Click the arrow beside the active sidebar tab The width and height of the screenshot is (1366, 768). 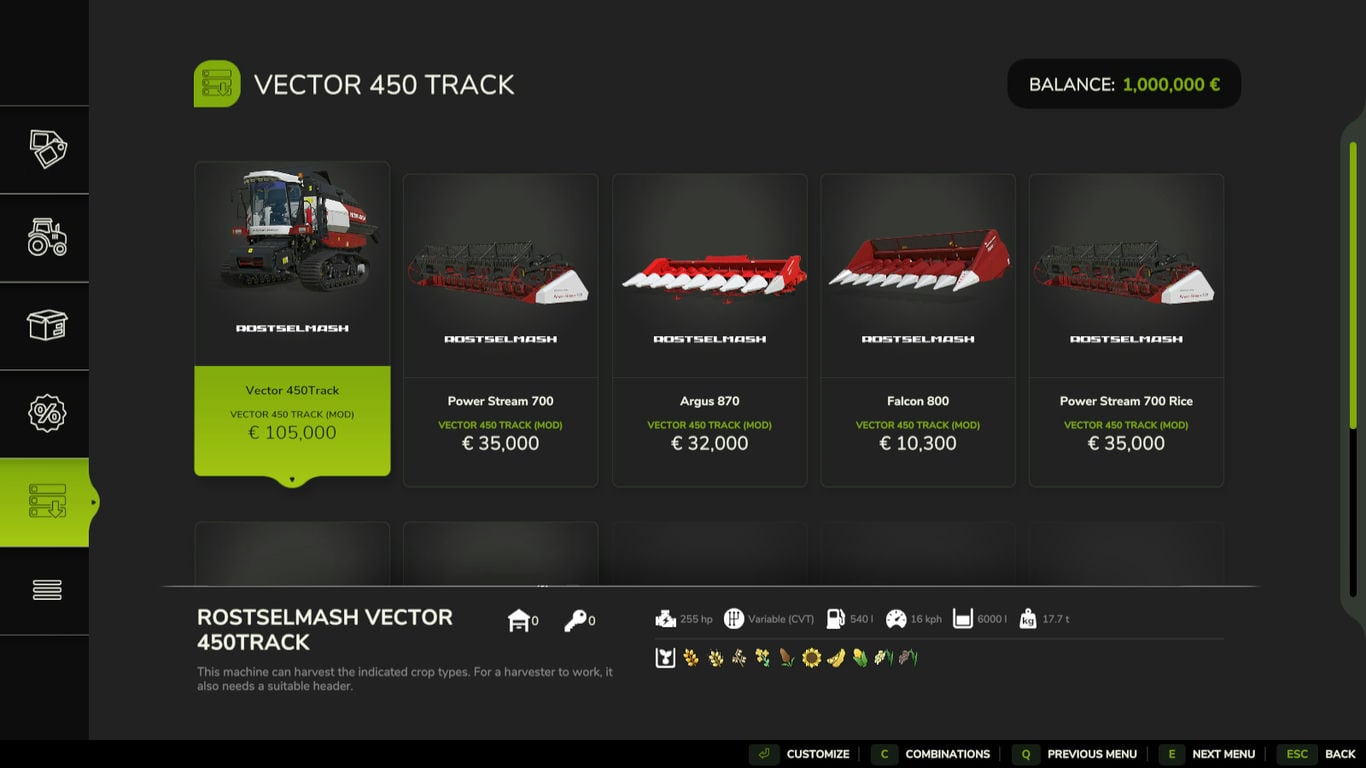94,502
